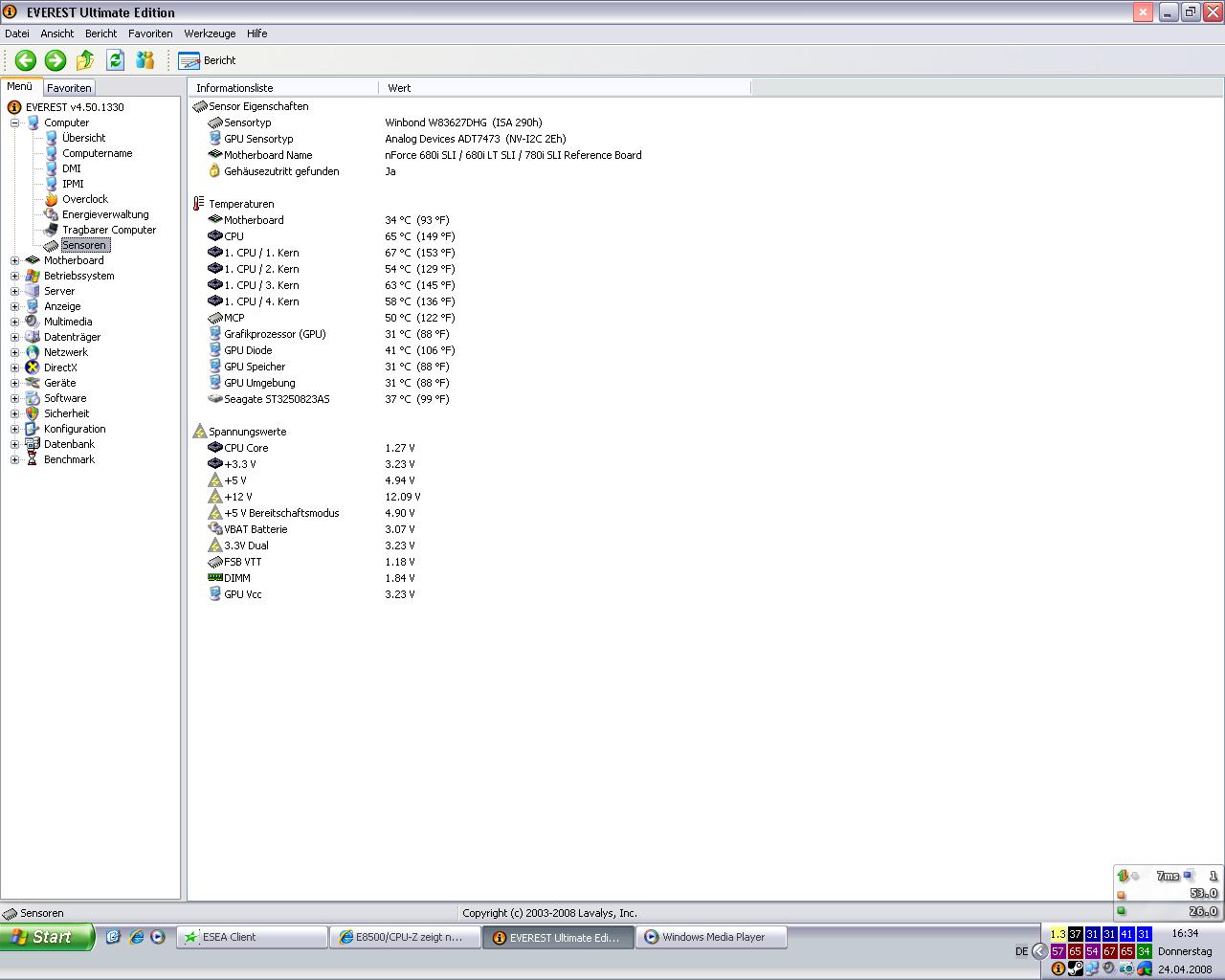
Task: Click the colorful last icon in tray bottom row
Action: (x=1144, y=969)
